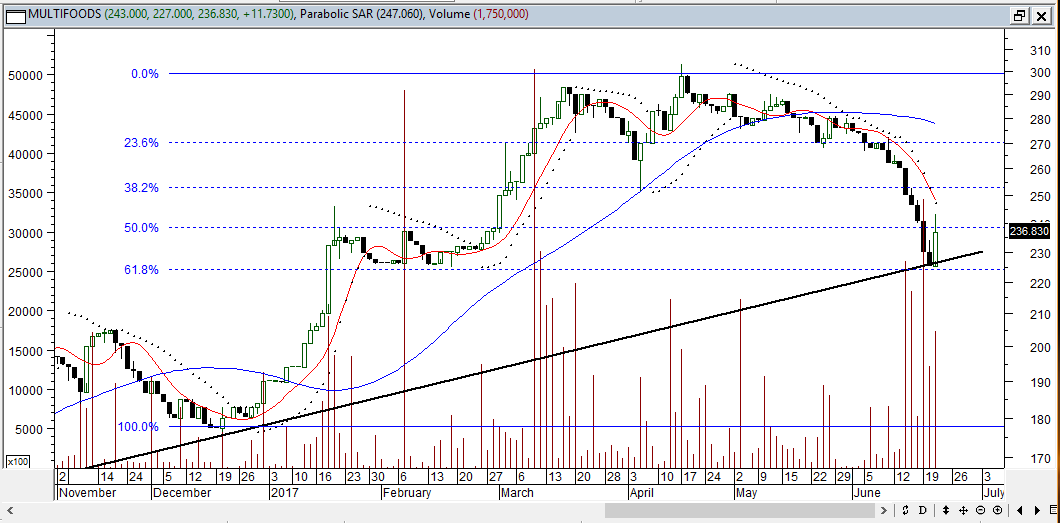Click the 0.0% Fibonacci level label
This screenshot has width=1060, height=523.
click(x=145, y=74)
